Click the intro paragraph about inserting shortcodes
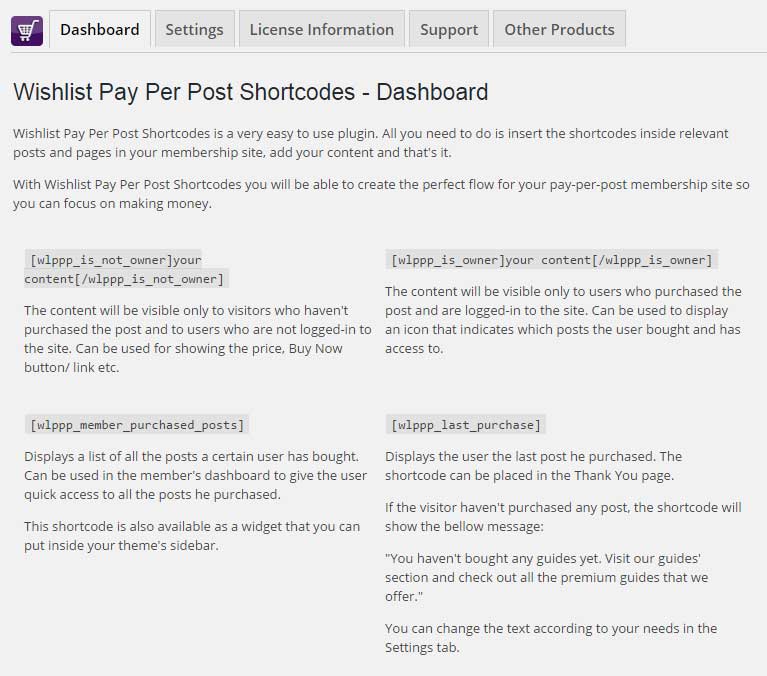The image size is (767, 676). tap(371, 143)
